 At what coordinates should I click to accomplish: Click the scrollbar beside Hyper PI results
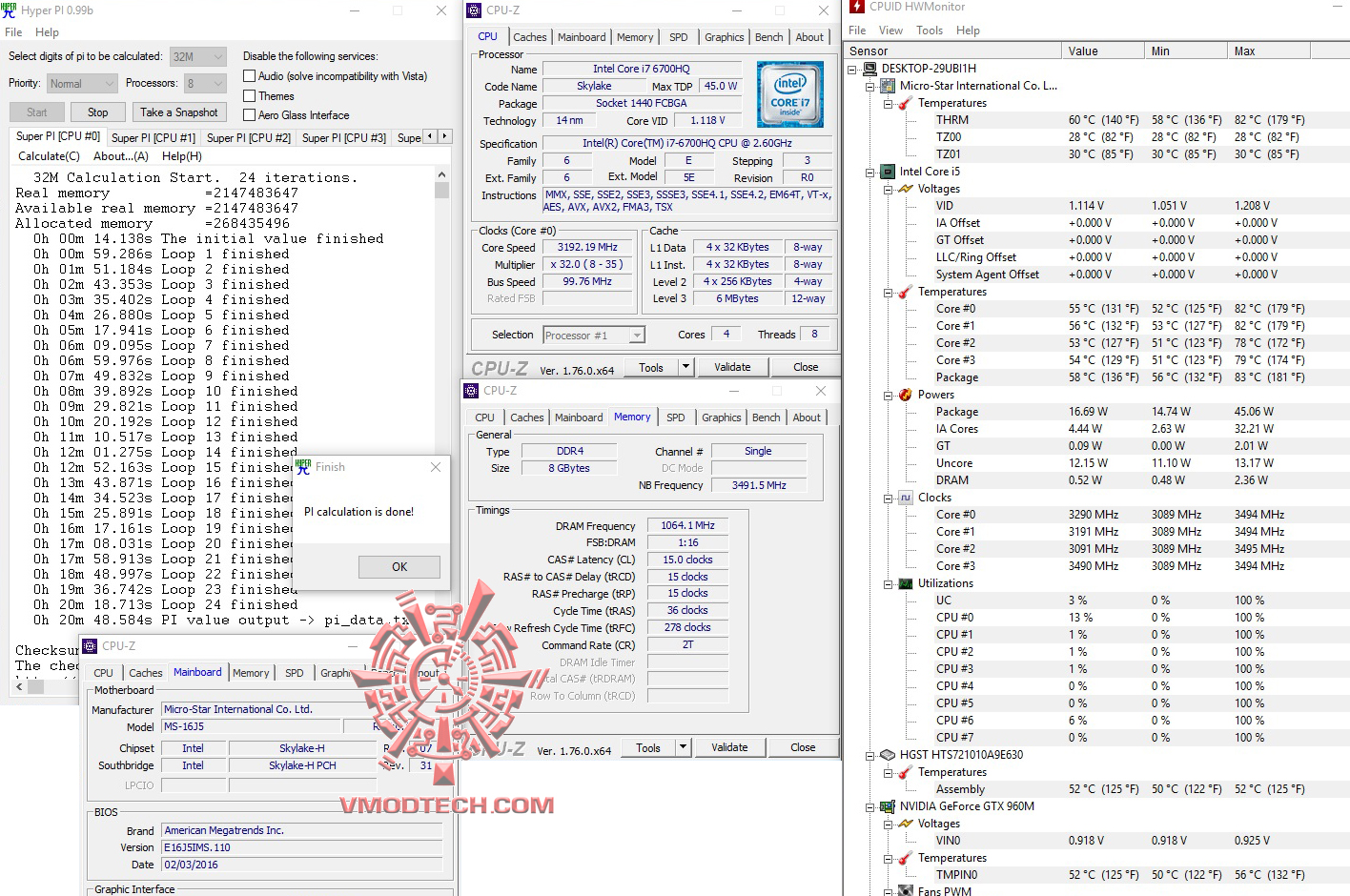click(x=440, y=188)
